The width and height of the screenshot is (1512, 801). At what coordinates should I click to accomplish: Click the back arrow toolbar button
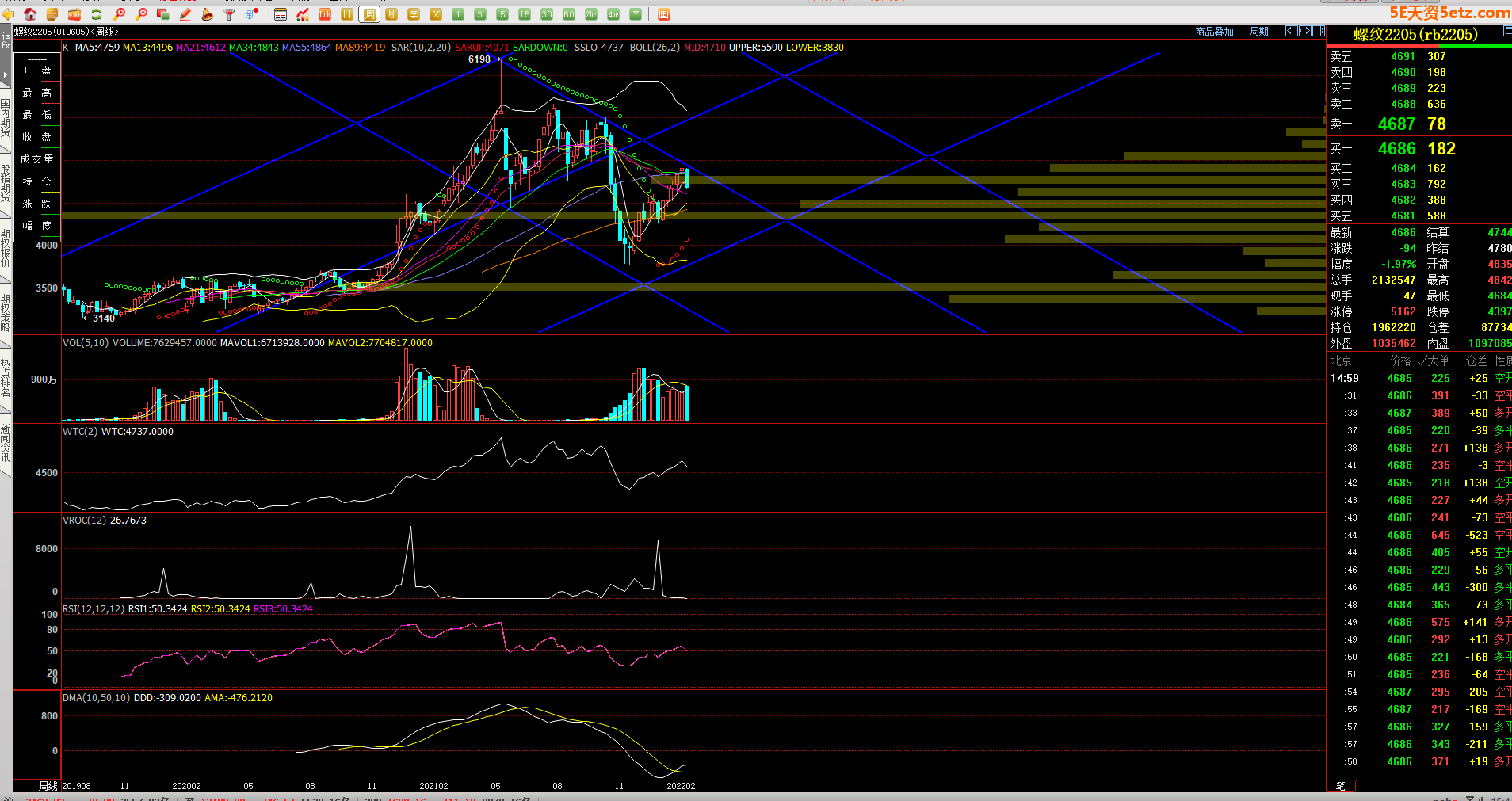(x=9, y=14)
